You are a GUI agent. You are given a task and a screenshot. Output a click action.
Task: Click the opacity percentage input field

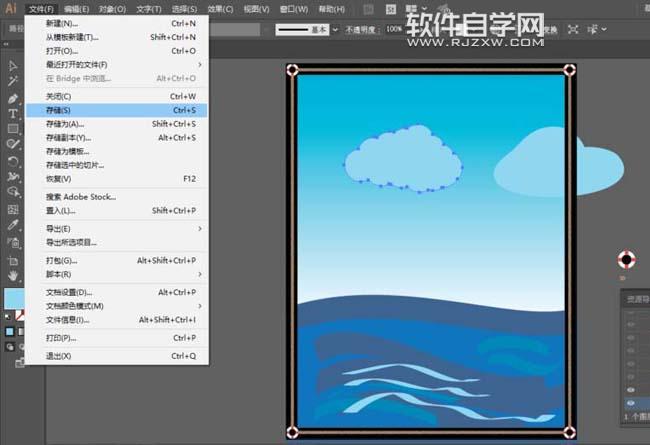[394, 30]
